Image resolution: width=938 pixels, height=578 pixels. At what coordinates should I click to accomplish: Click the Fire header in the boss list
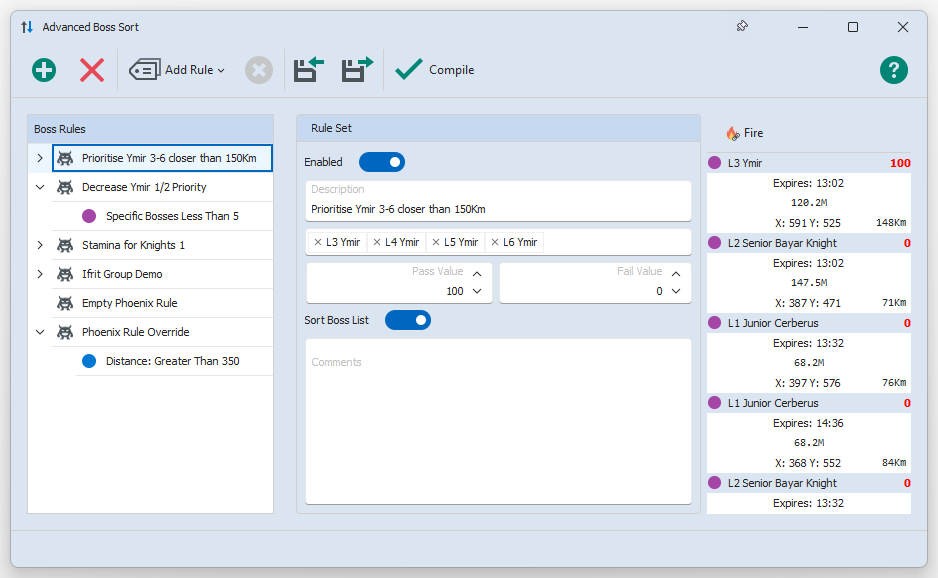click(x=753, y=133)
